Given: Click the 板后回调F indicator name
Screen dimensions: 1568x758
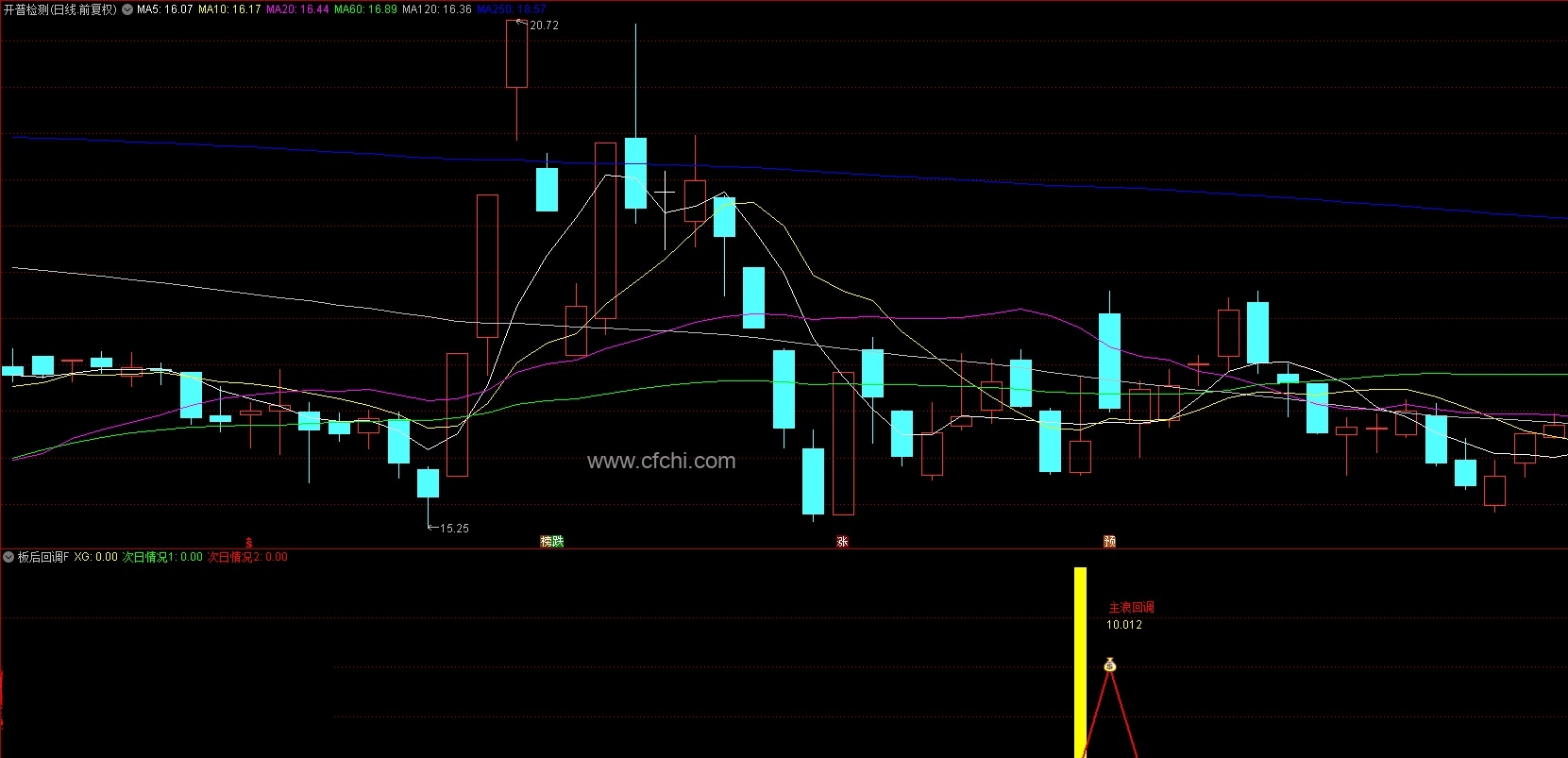Looking at the screenshot, I should coord(43,557).
